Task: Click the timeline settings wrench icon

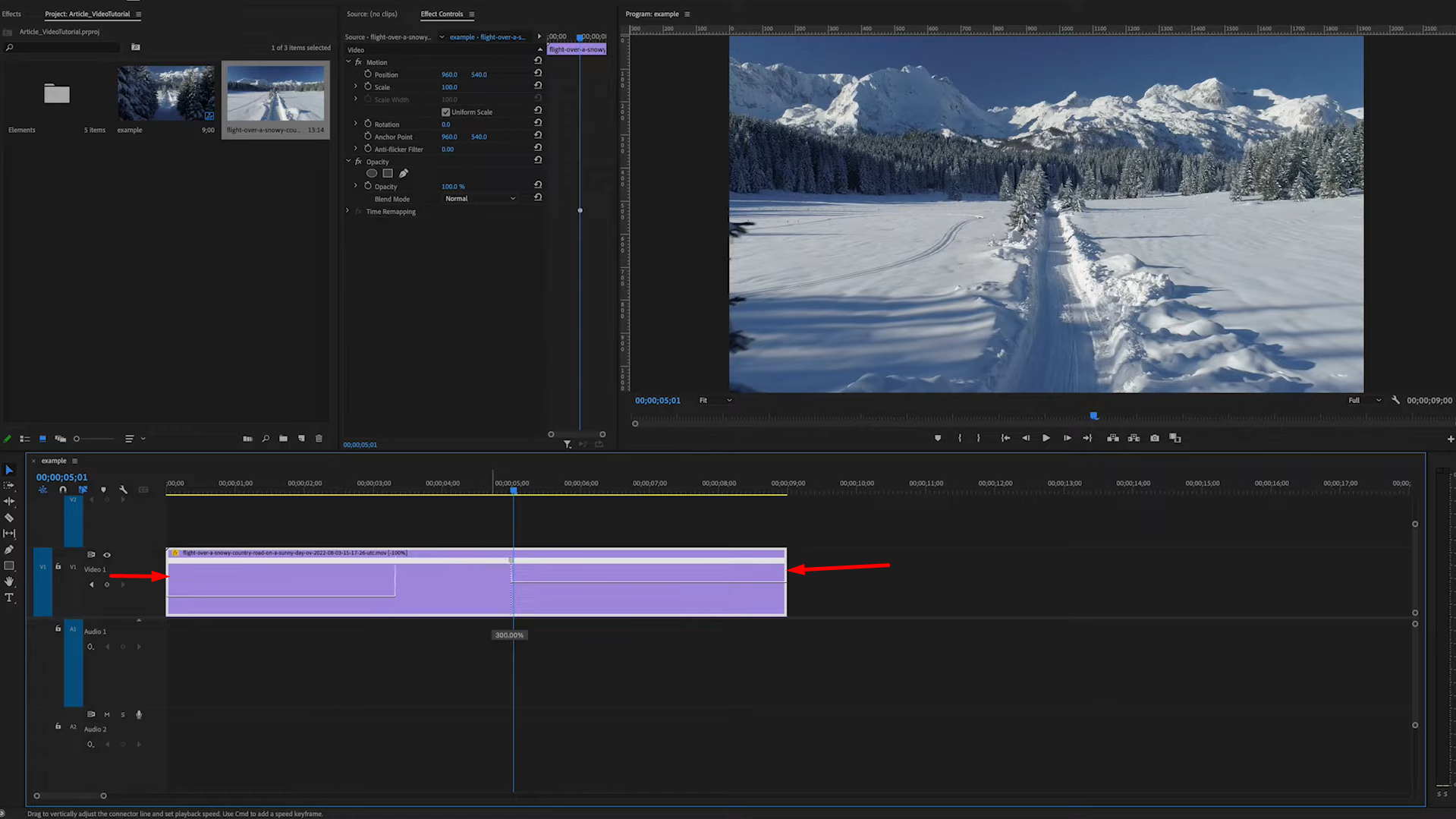Action: point(124,490)
